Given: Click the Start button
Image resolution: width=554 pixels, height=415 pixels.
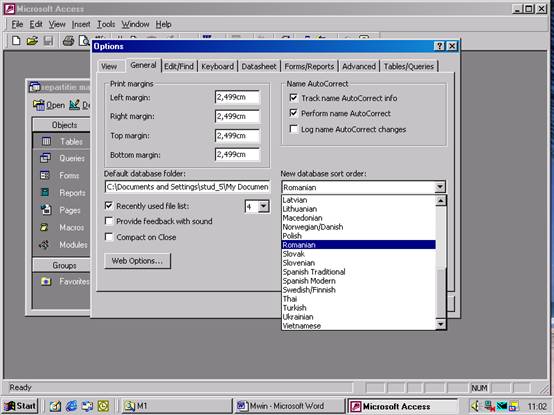Looking at the screenshot, I should tap(20, 406).
